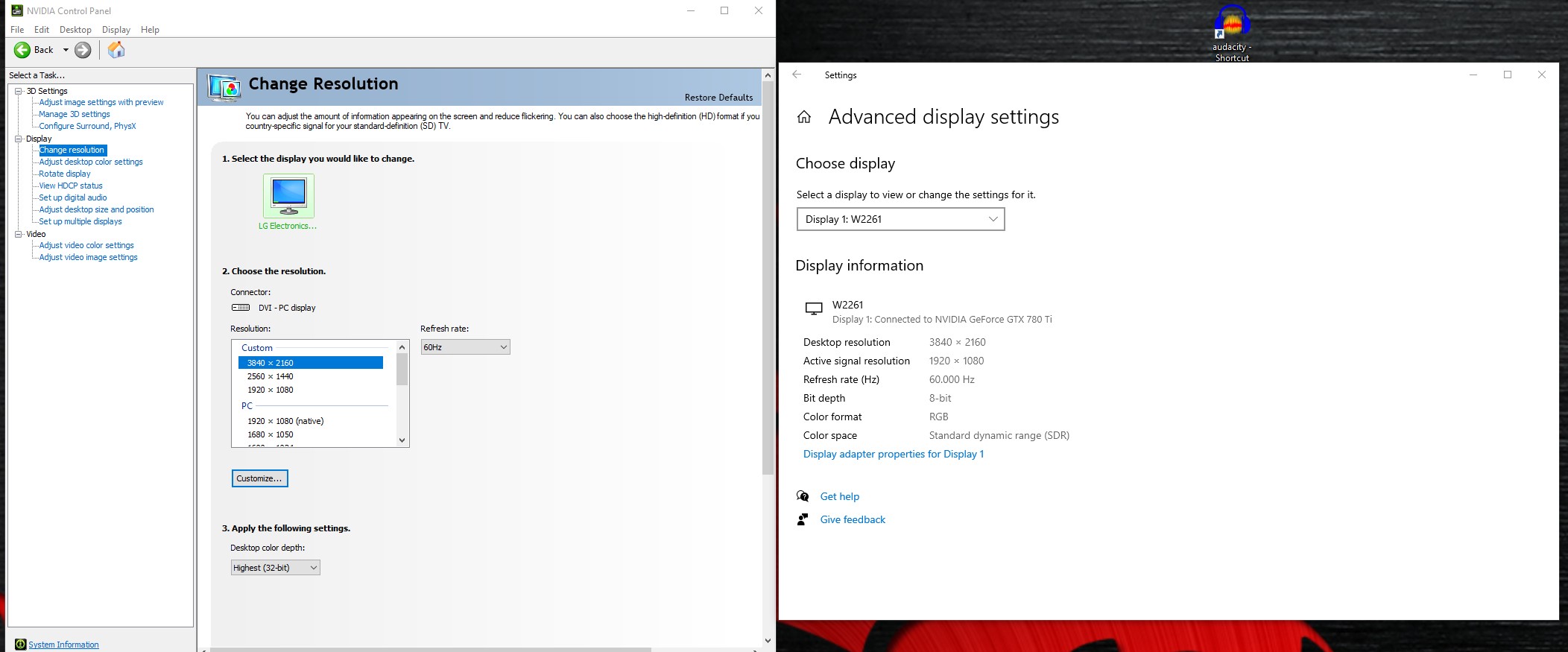1568x652 pixels.
Task: Open the Display menu
Action: point(116,30)
